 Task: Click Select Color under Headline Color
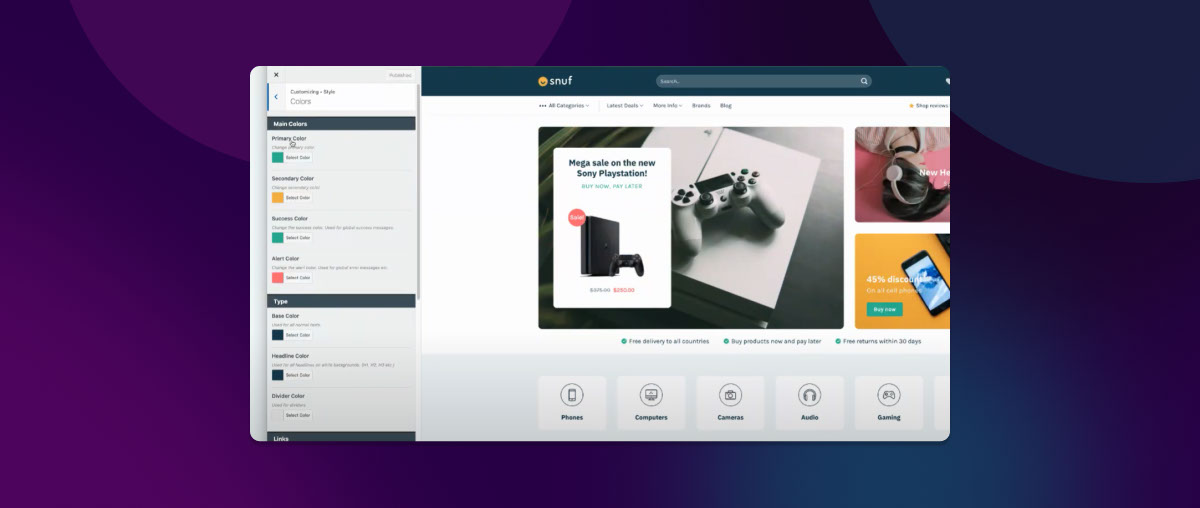(298, 375)
